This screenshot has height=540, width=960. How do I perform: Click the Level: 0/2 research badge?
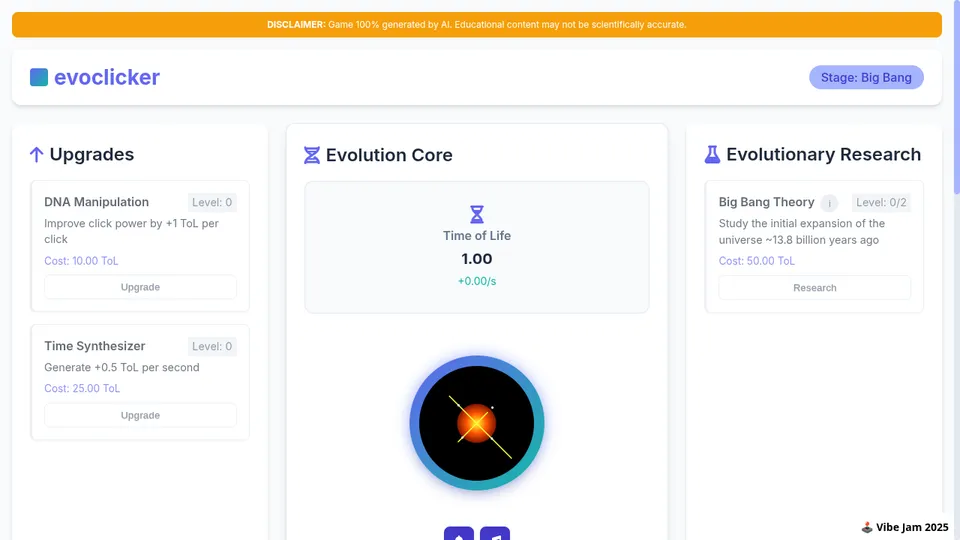(881, 202)
